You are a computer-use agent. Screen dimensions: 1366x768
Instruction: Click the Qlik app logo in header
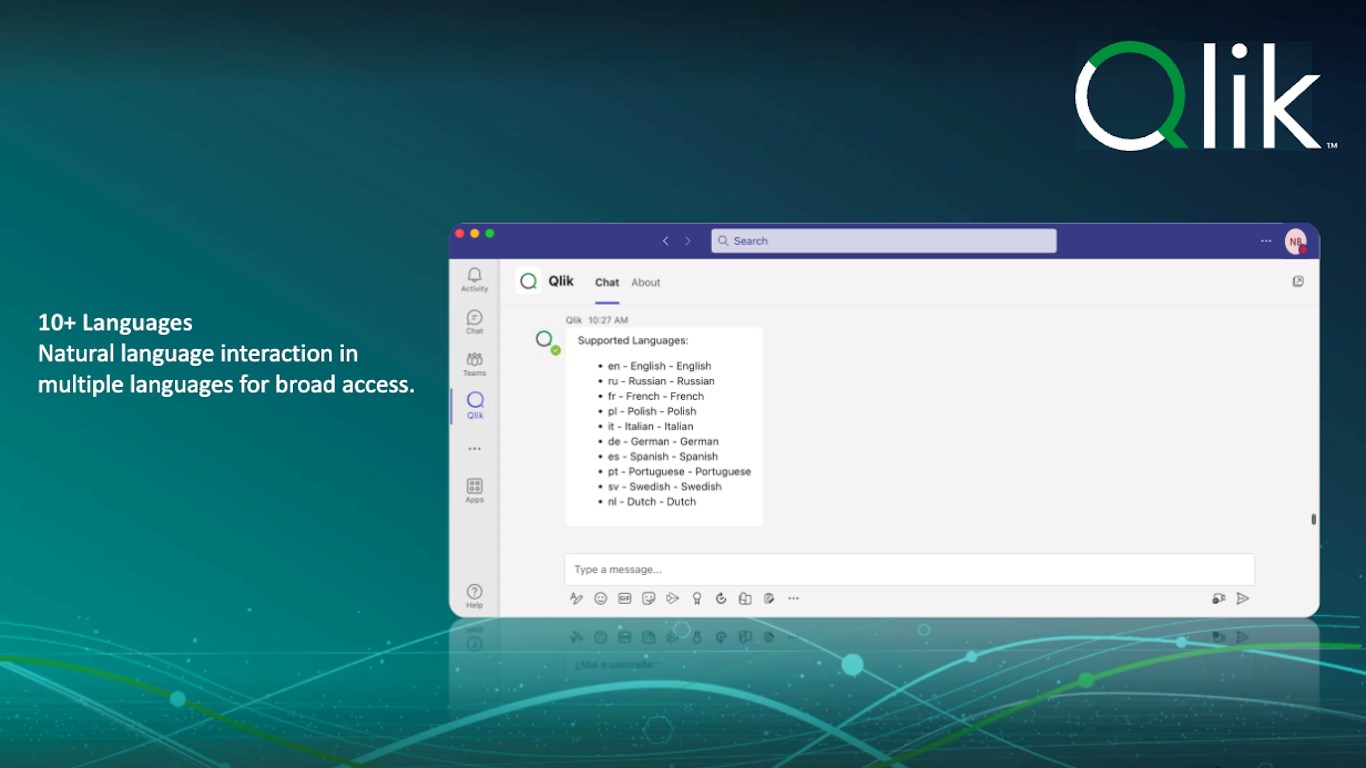[x=529, y=282]
